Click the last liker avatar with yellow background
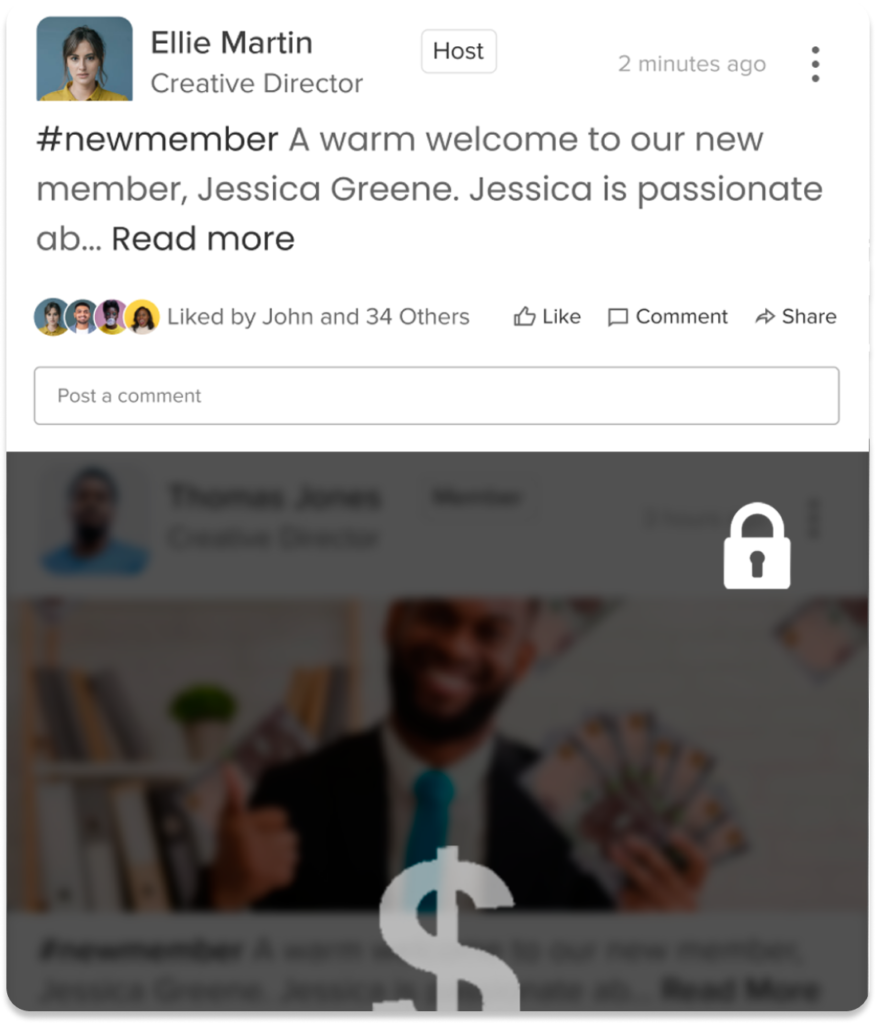 pos(142,317)
